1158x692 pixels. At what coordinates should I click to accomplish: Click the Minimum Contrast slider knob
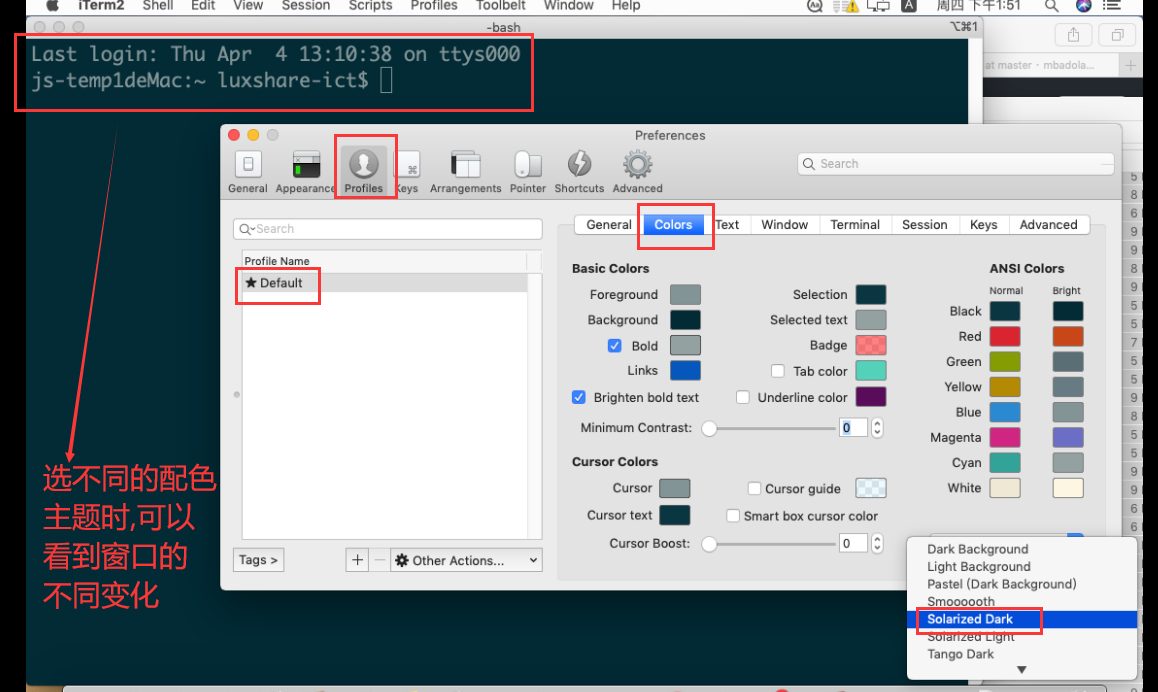709,428
